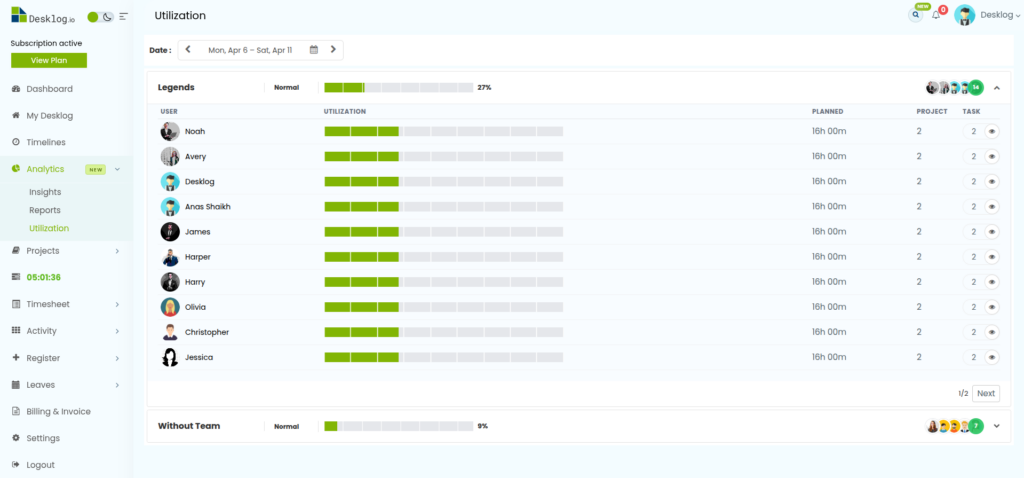This screenshot has width=1024, height=478.
Task: Open the calendar date picker icon
Action: pos(314,49)
